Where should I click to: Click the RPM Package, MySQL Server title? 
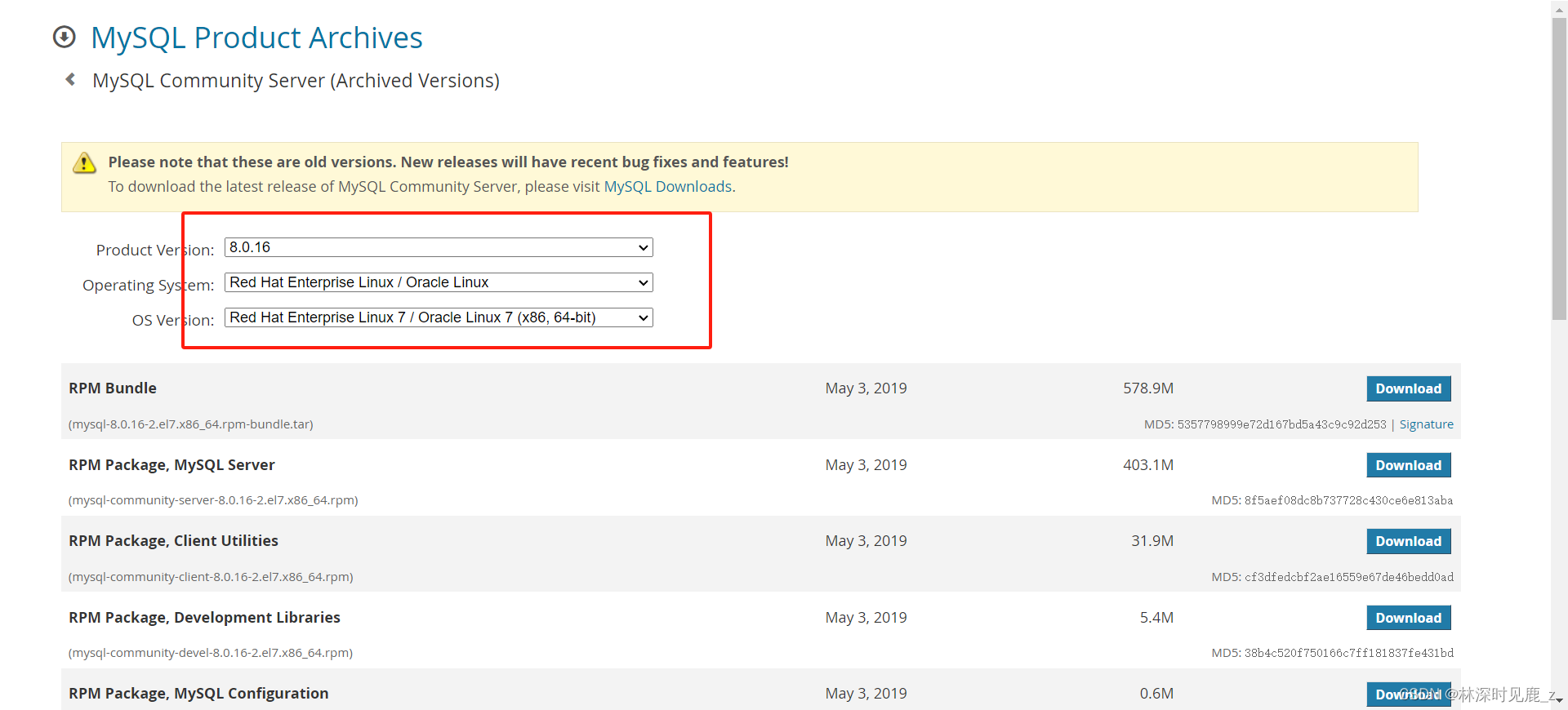coord(171,465)
